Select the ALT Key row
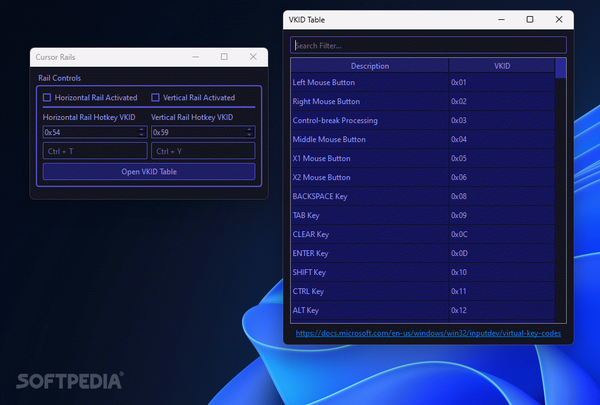 coord(423,310)
